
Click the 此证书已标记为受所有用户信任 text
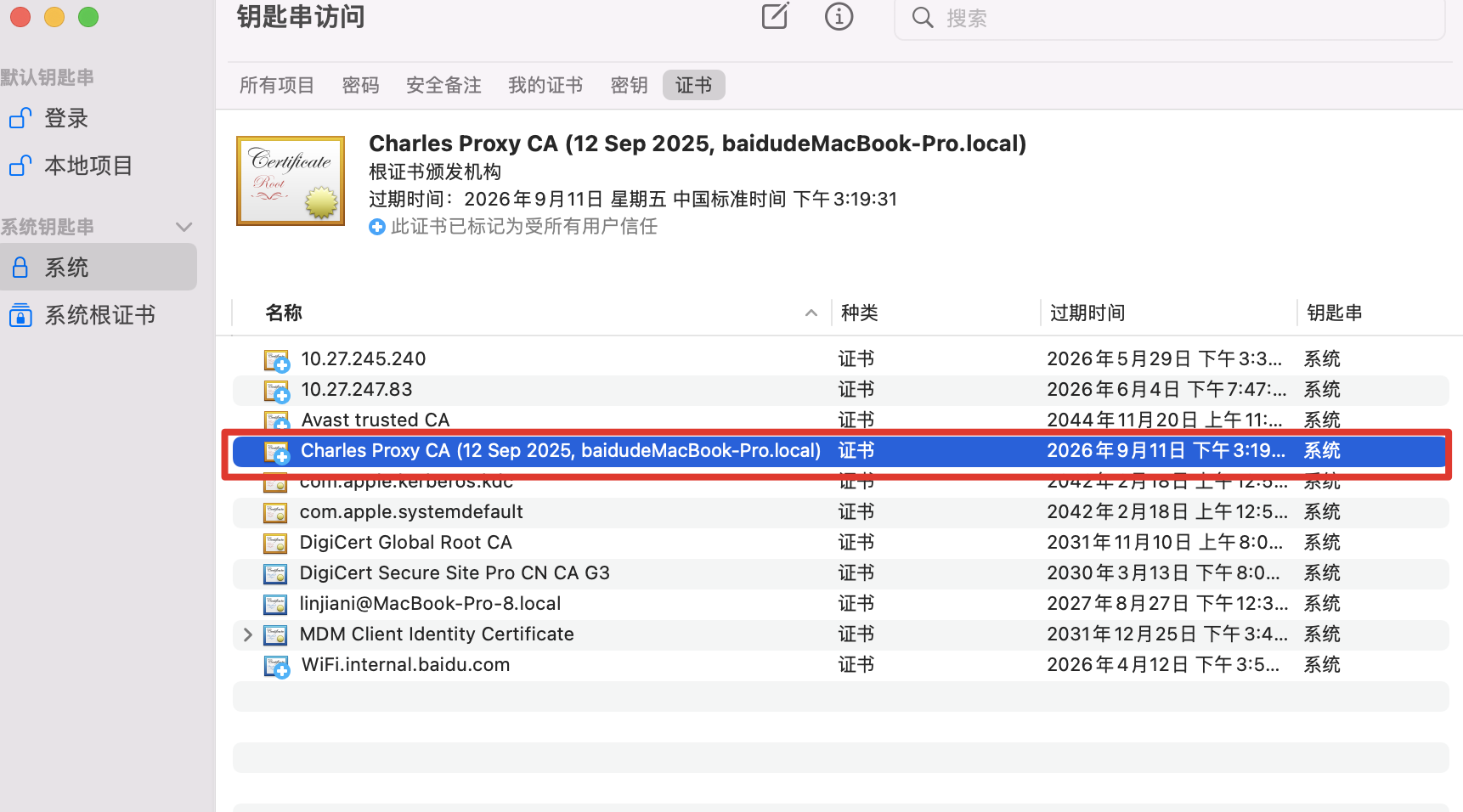[x=524, y=227]
